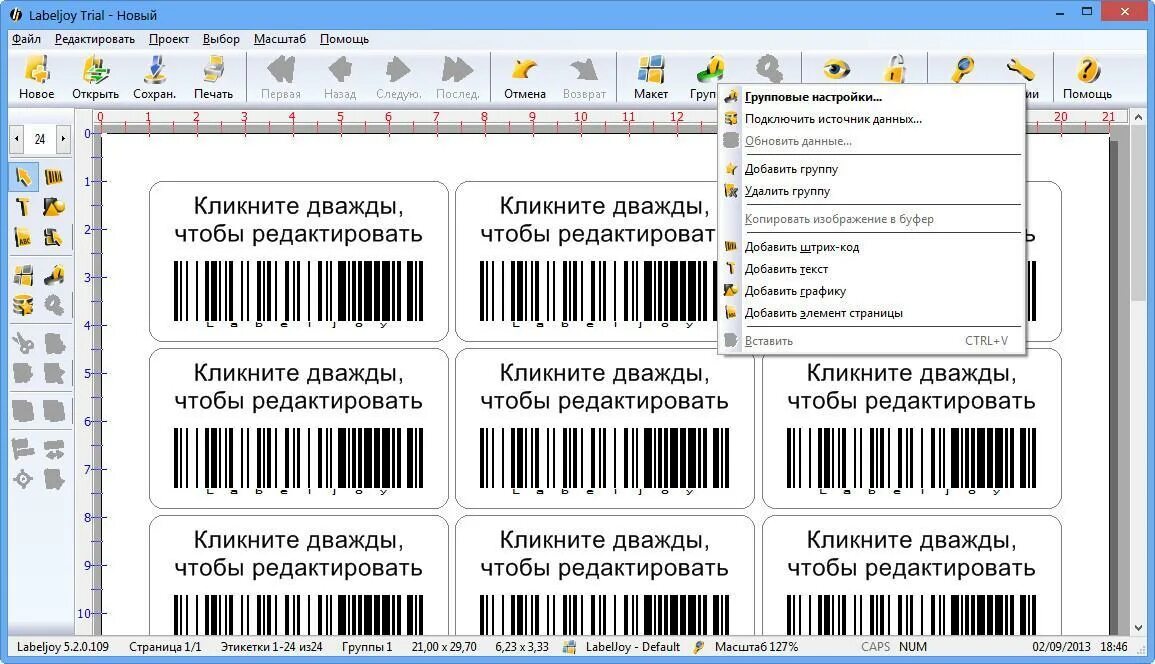
Task: Click the LabelJoy - Default status entry
Action: (633, 647)
